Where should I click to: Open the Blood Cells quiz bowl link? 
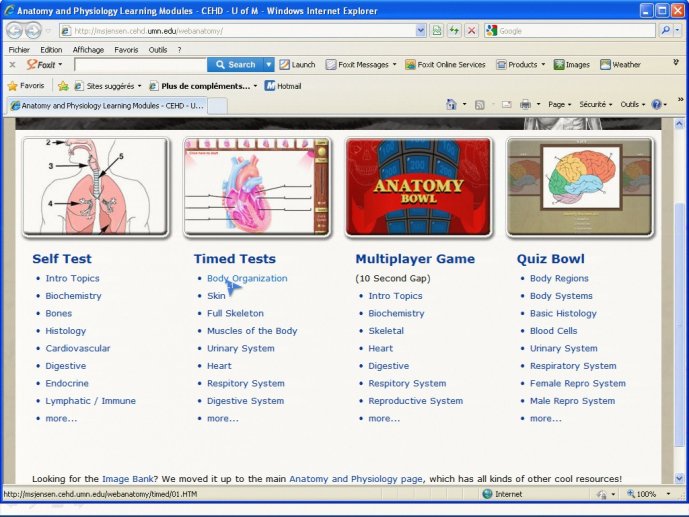[553, 331]
